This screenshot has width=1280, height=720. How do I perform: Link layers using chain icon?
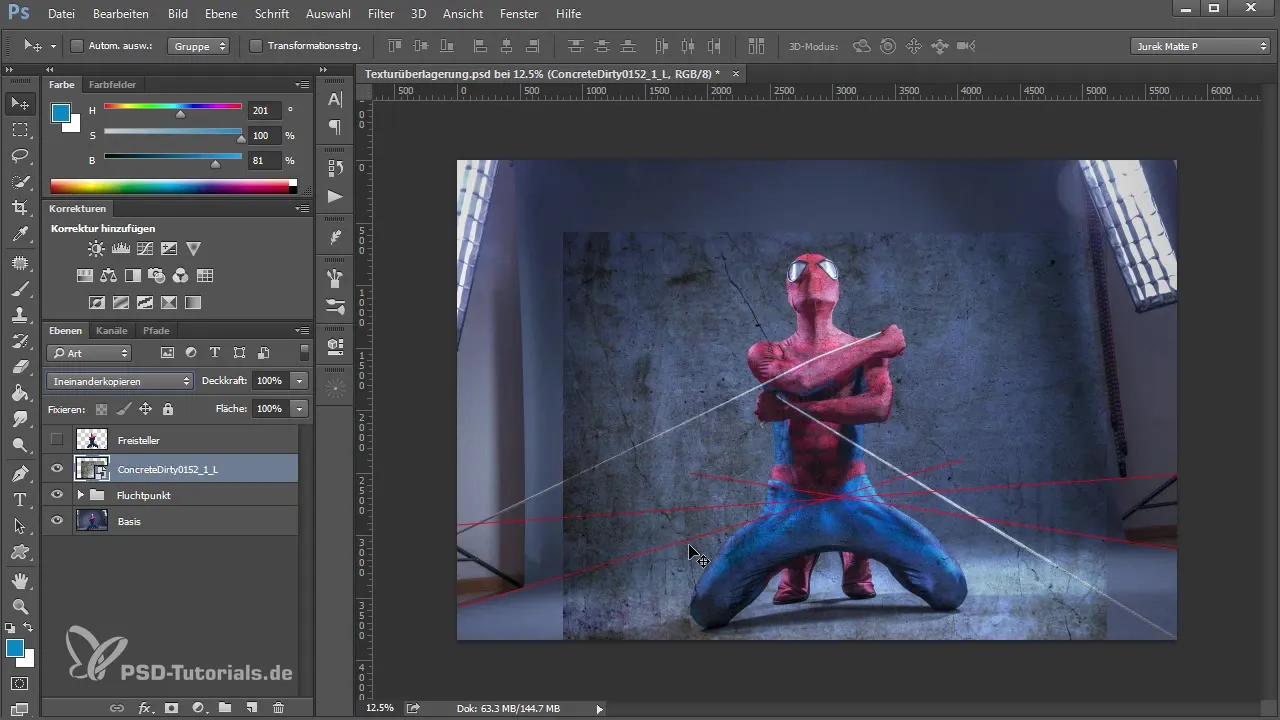(x=117, y=708)
